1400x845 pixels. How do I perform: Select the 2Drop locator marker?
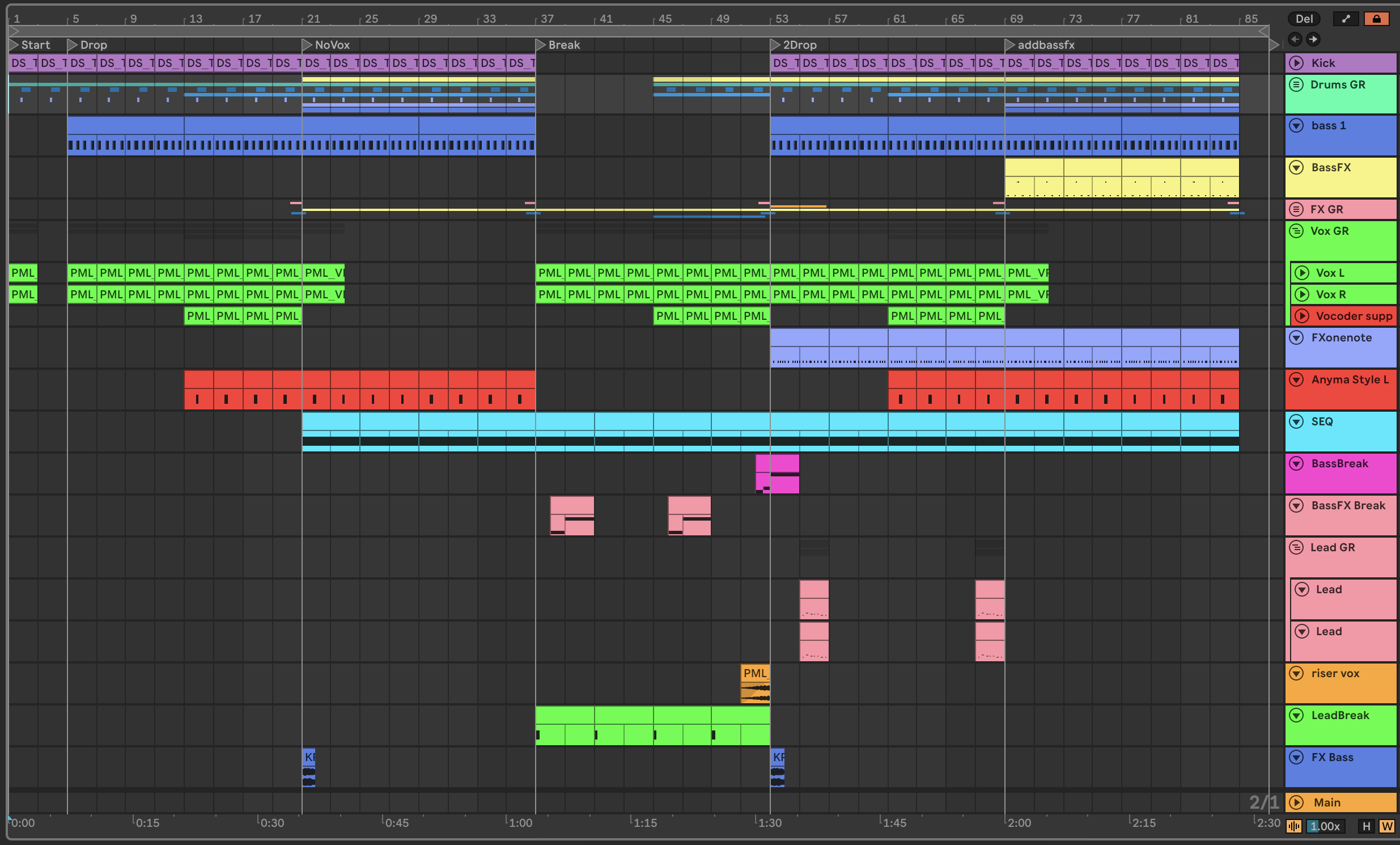[775, 45]
